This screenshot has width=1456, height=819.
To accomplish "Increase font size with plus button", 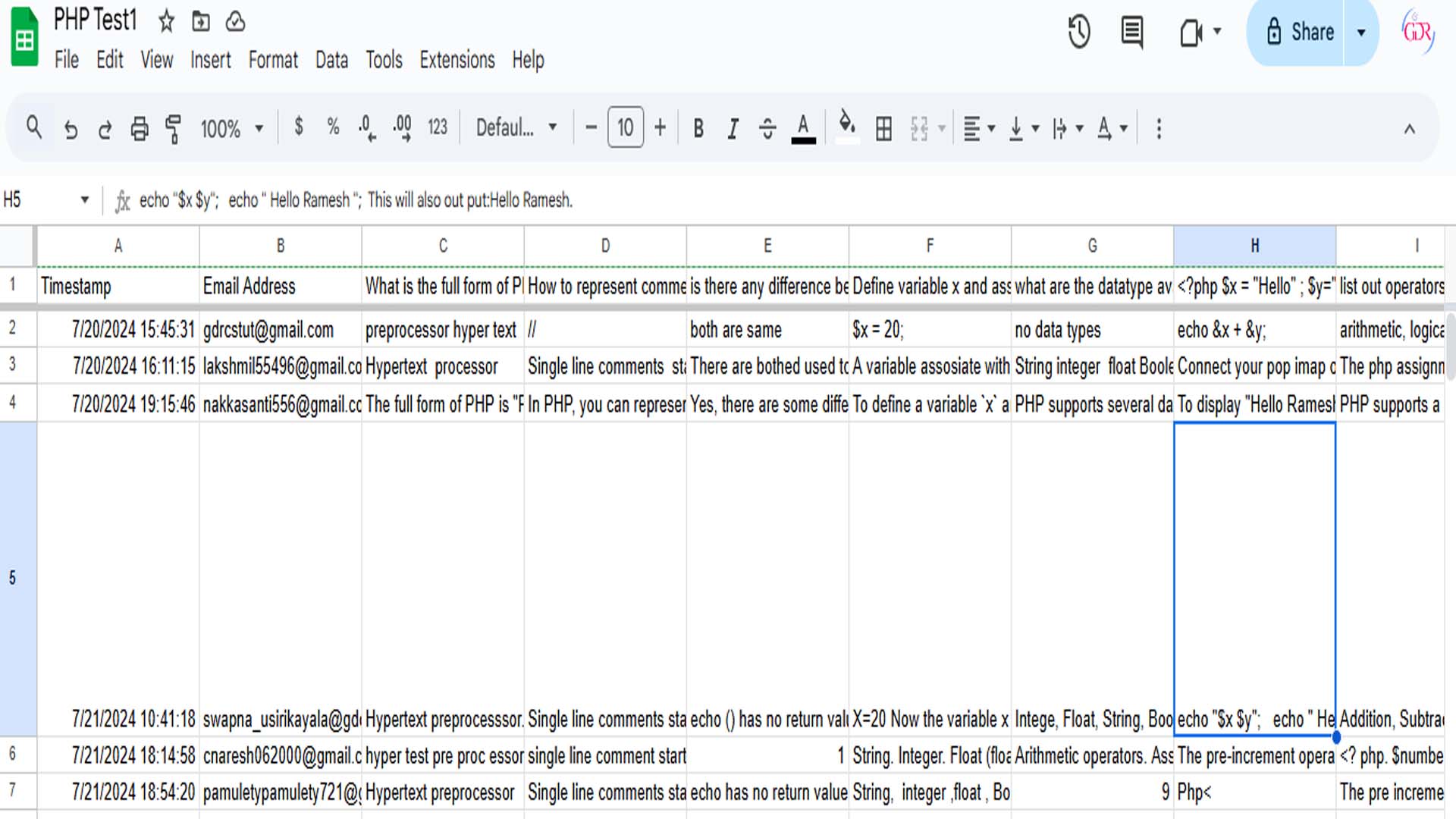I will pyautogui.click(x=660, y=127).
